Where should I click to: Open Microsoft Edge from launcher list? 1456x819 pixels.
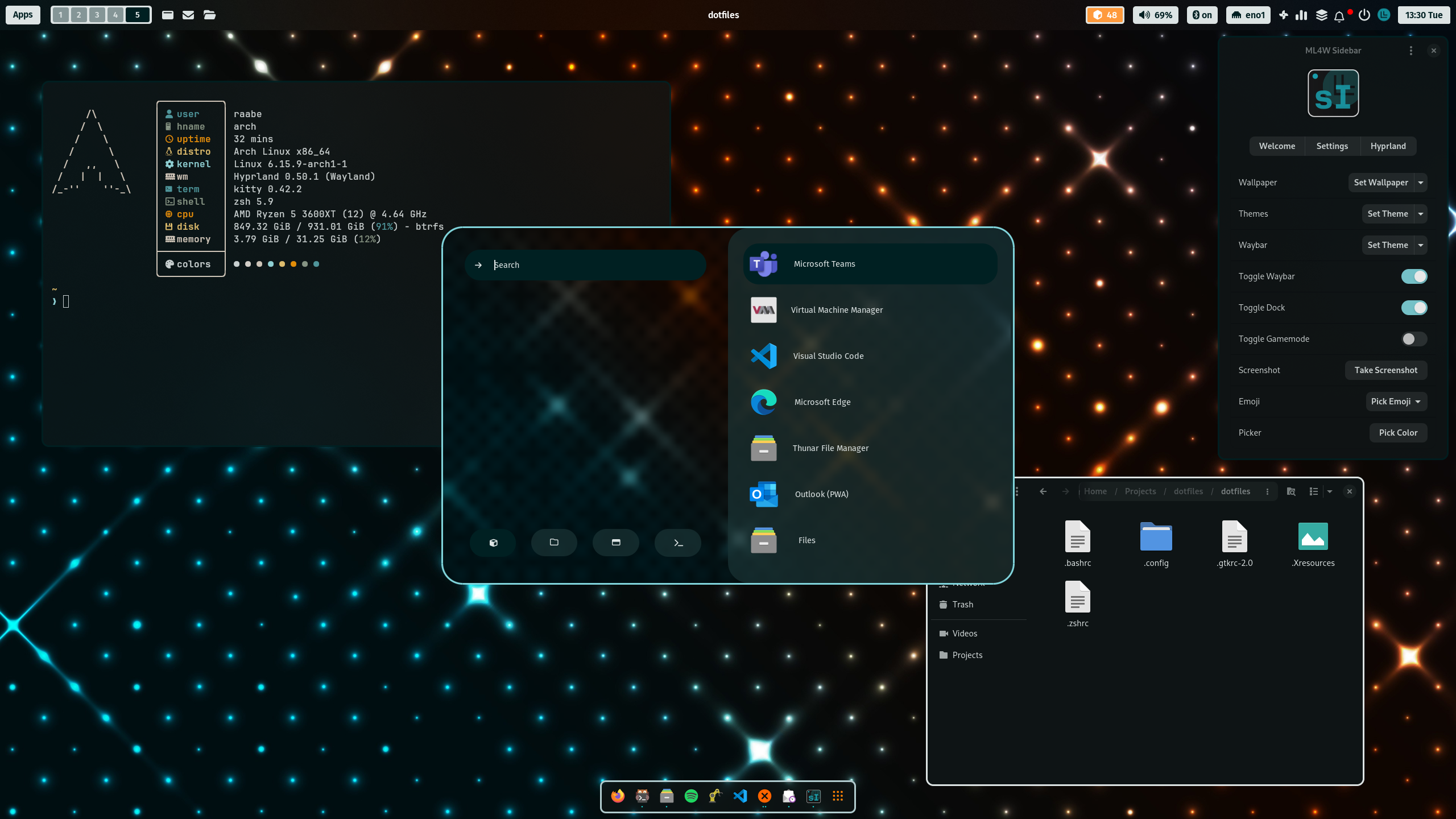(x=822, y=402)
